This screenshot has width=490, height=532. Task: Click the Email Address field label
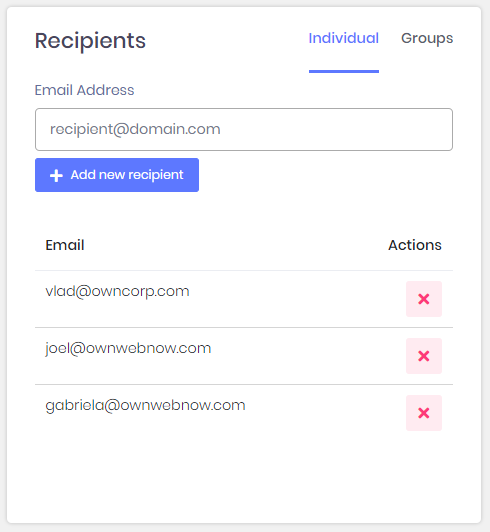[x=84, y=90]
